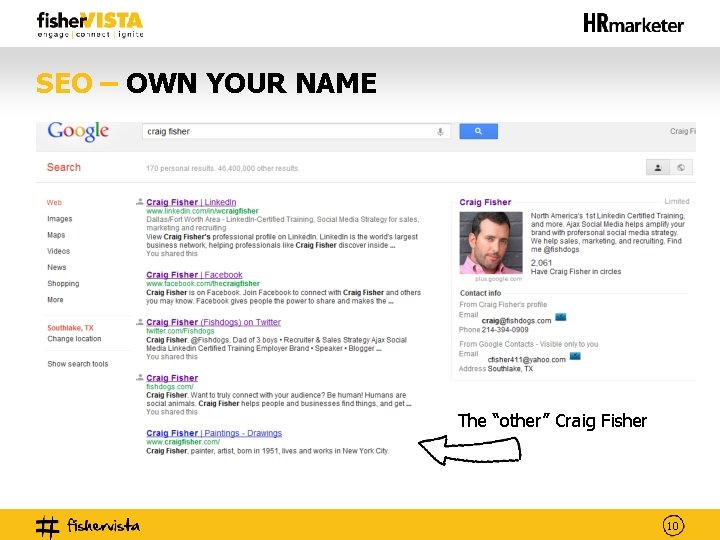Select the Images search category

coord(60,219)
